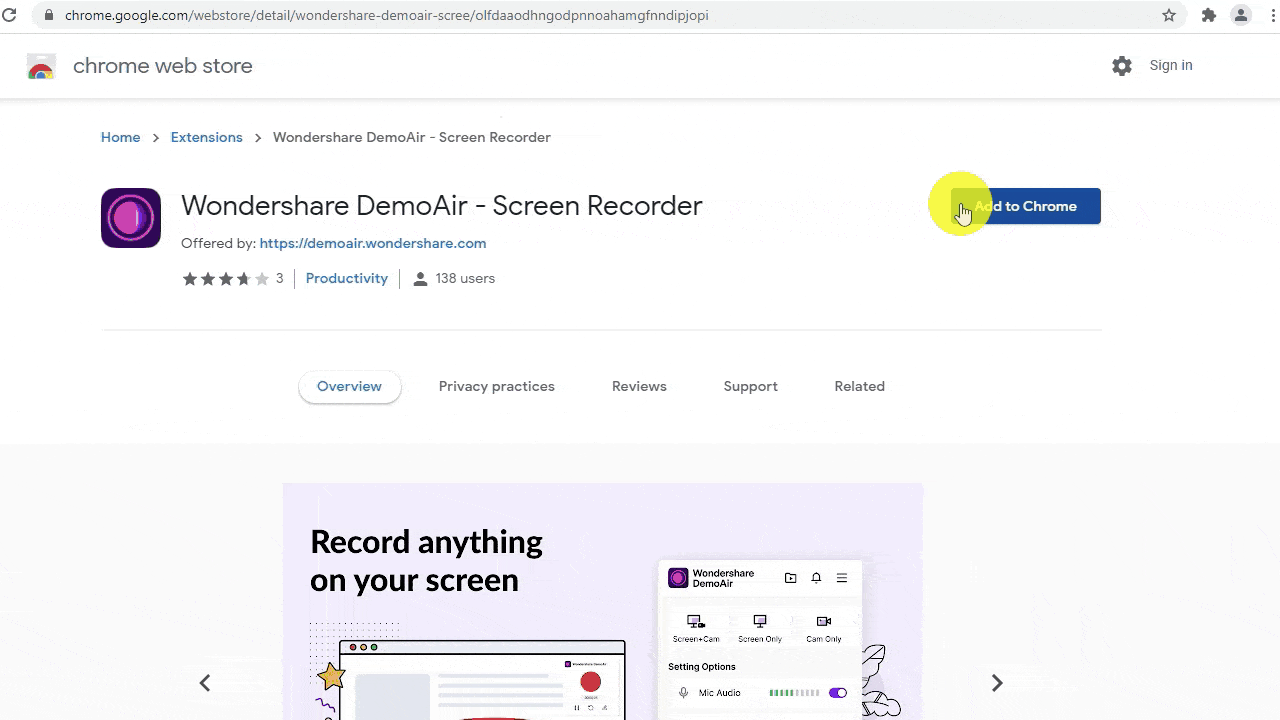Open the Extensions breadcrumb link

[x=207, y=137]
